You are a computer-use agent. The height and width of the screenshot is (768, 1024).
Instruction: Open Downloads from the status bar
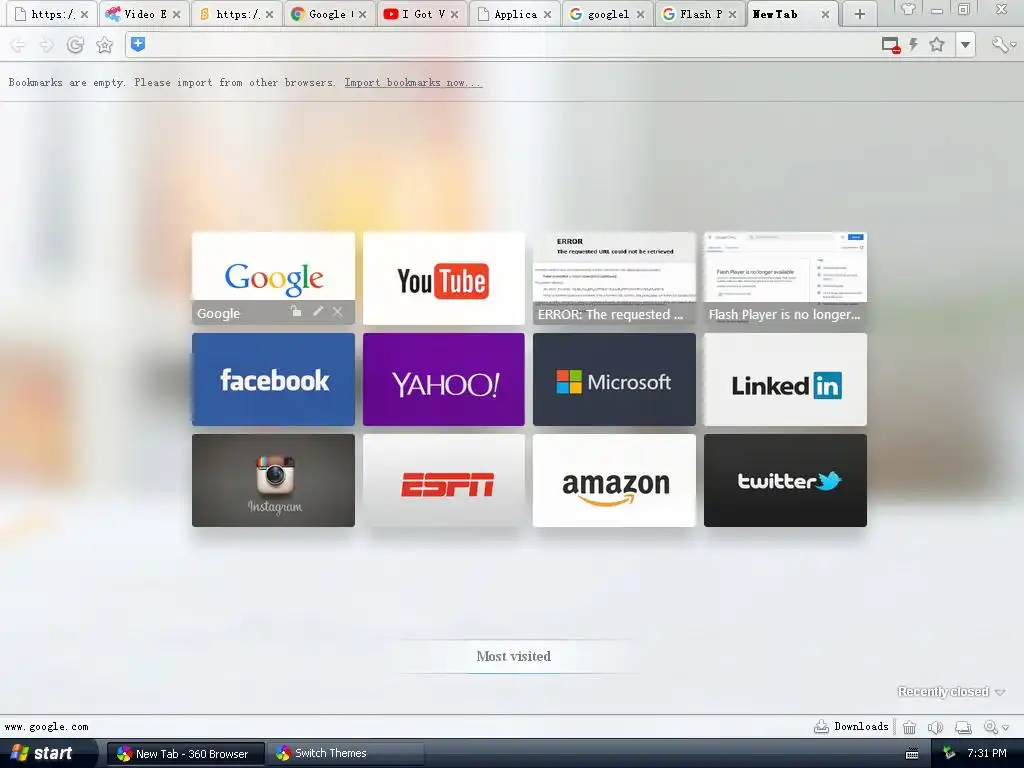click(851, 726)
